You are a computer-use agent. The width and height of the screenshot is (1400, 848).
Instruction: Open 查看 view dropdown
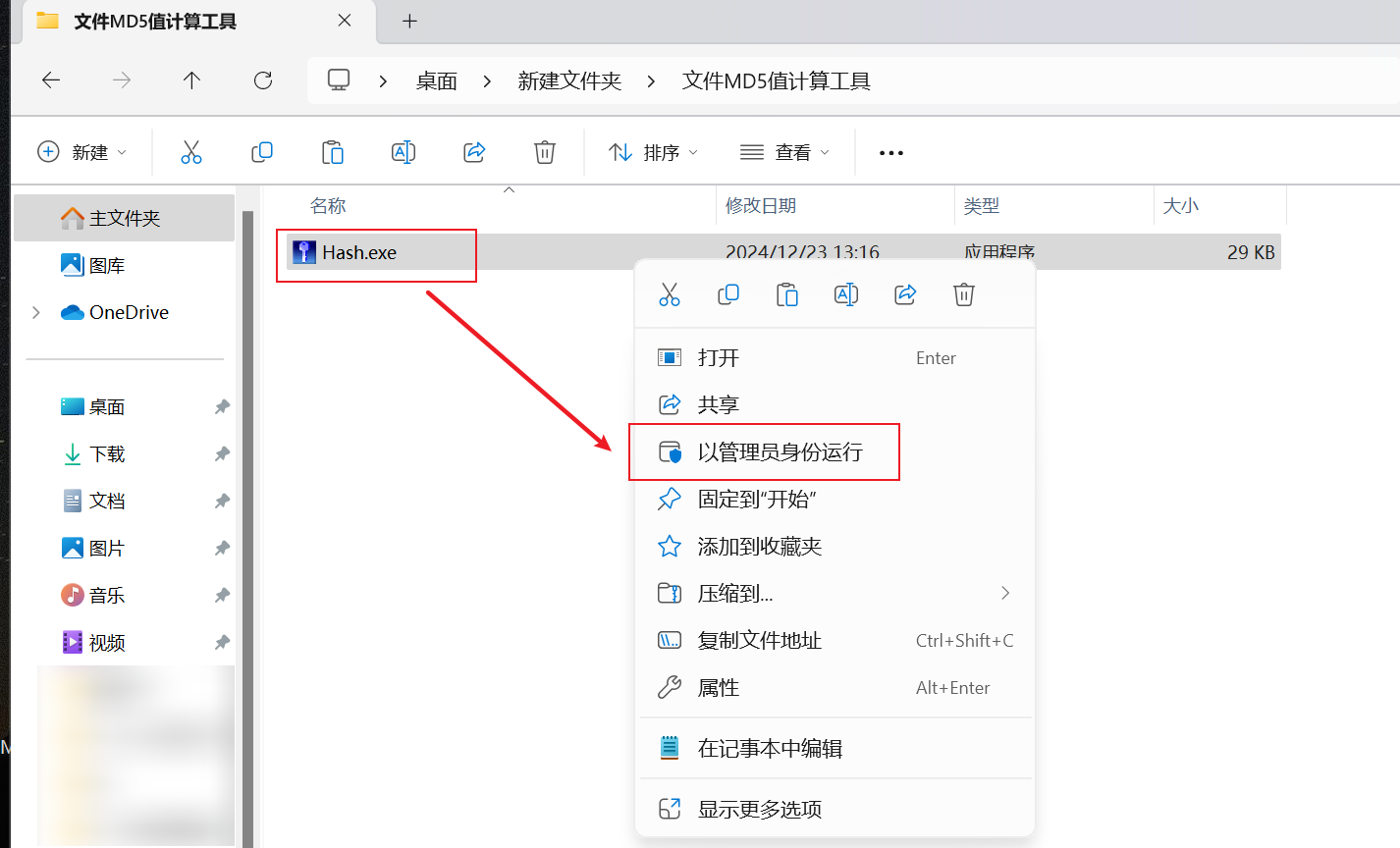pyautogui.click(x=784, y=152)
